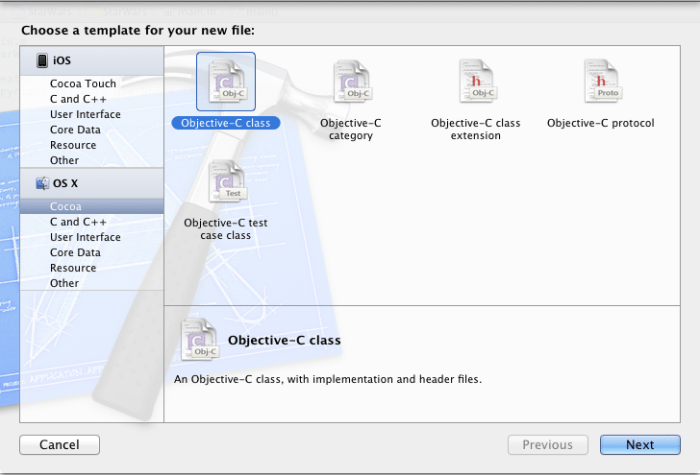Choose User Interface under iOS
Viewport: 700px width, 475px height.
pos(85,115)
